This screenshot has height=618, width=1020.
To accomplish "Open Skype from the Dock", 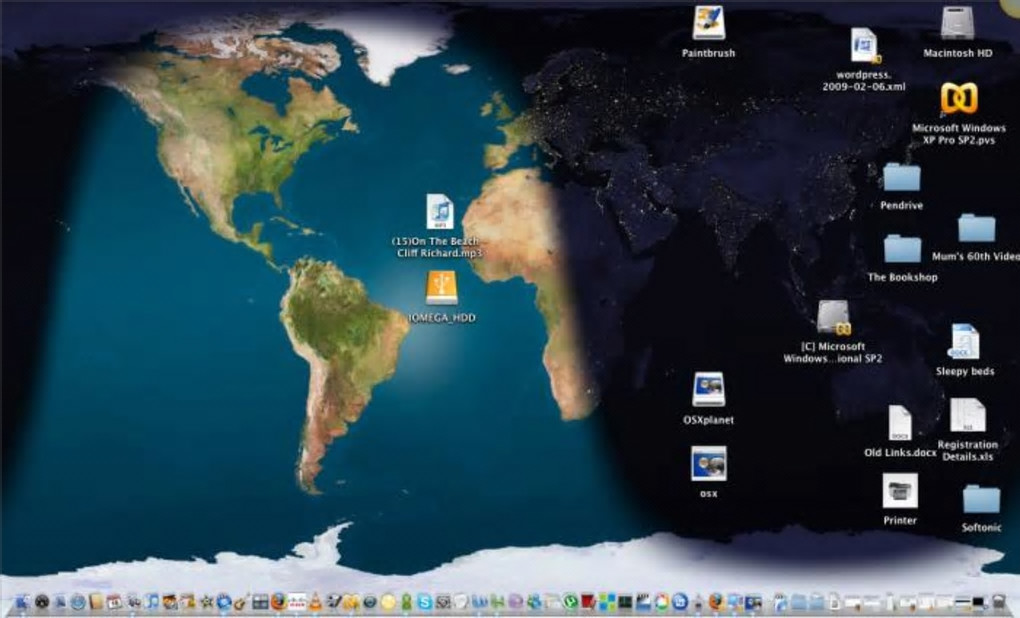I will point(425,602).
